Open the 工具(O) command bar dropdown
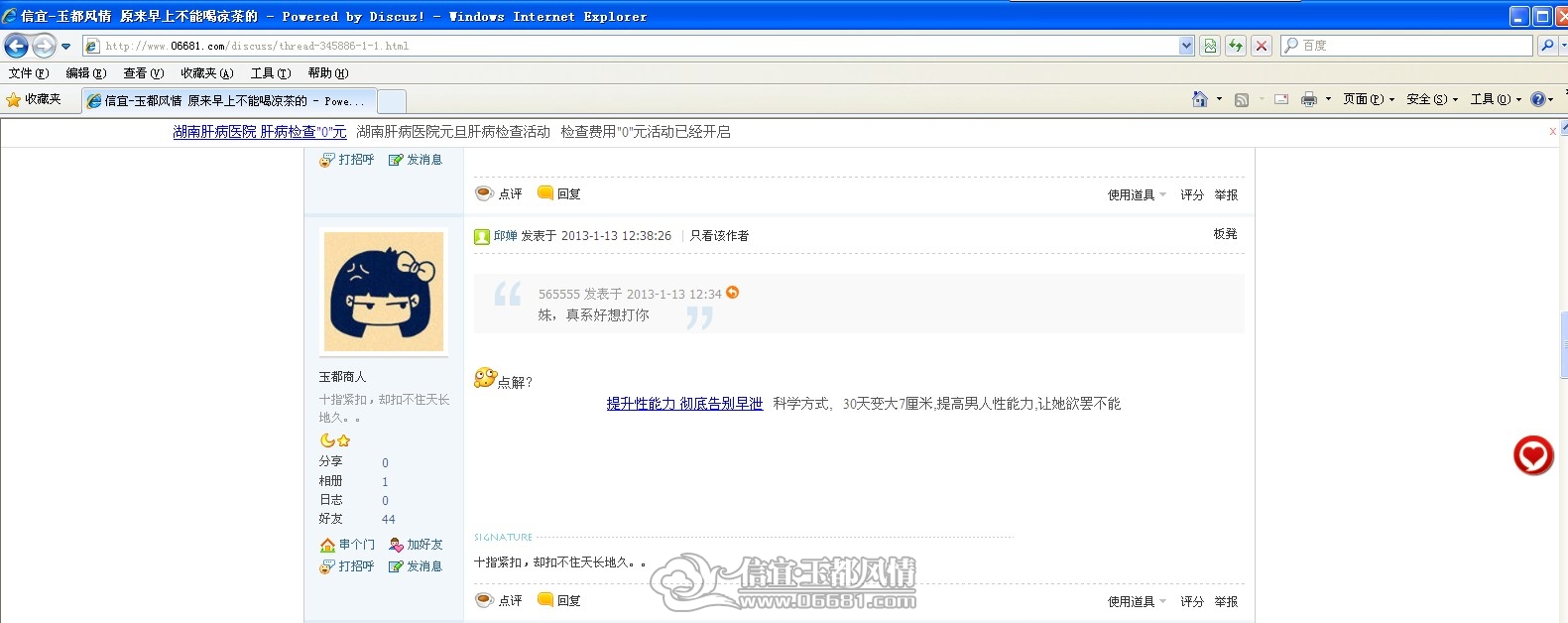 tap(1496, 99)
